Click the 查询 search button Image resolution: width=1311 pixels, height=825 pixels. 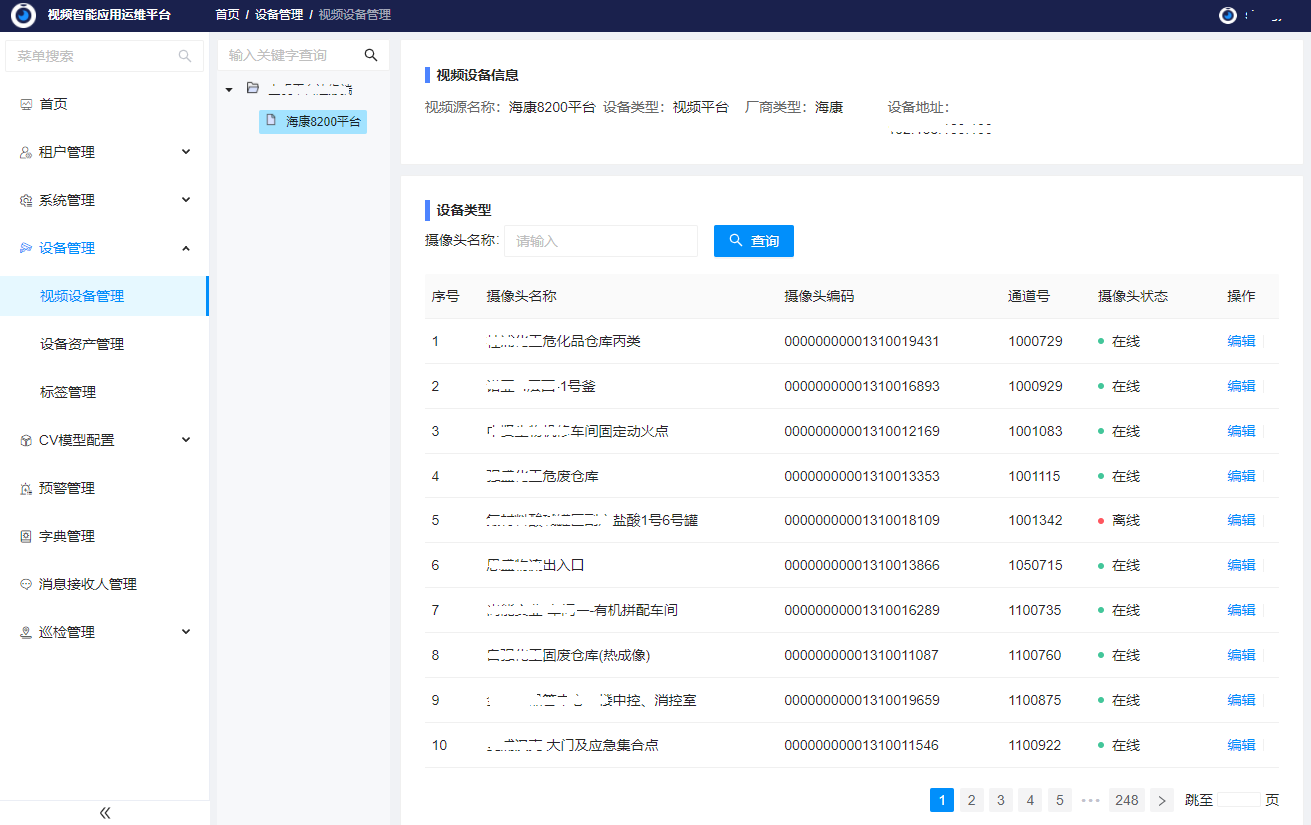click(x=753, y=241)
